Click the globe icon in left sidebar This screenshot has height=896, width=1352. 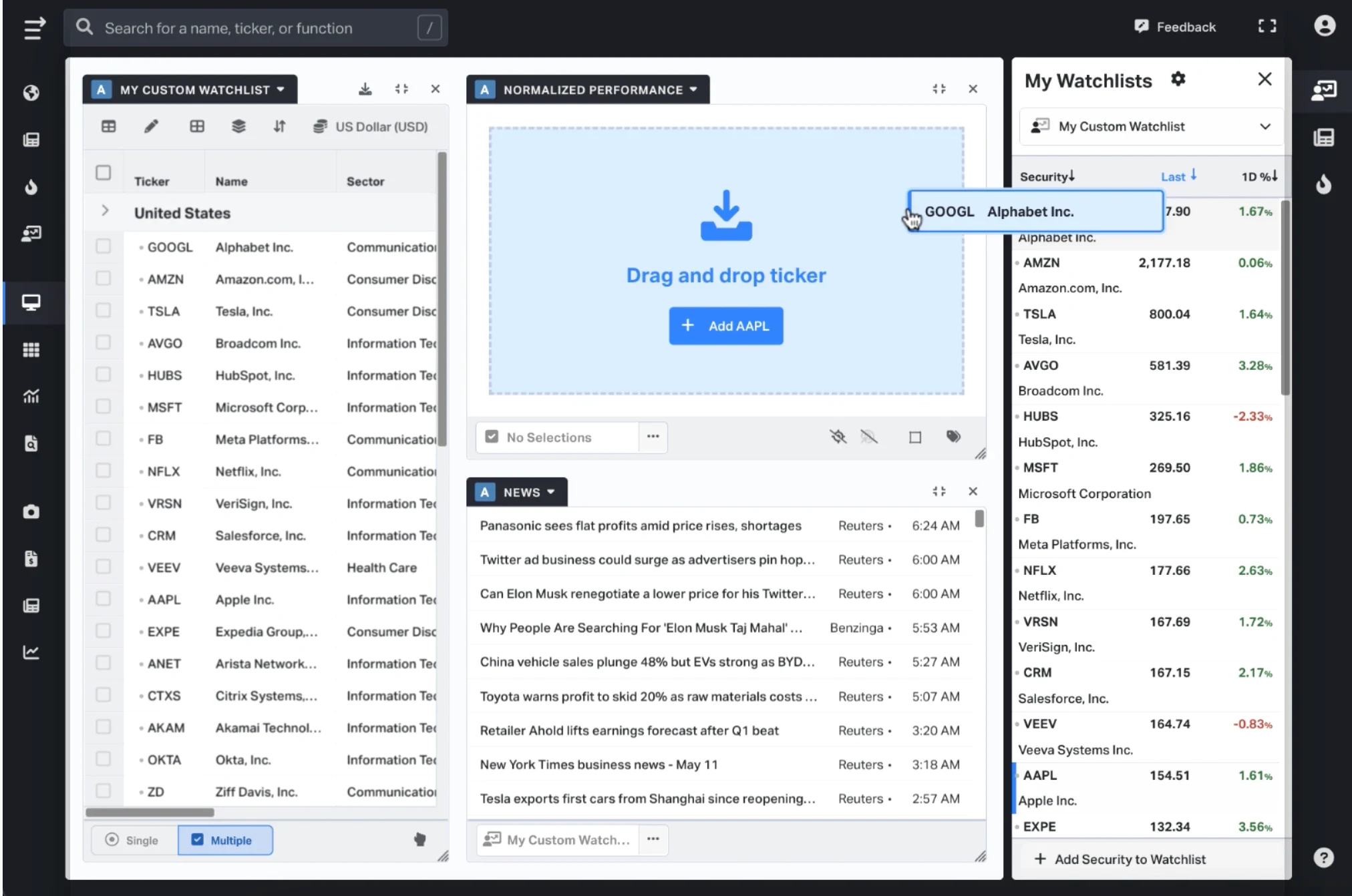coord(31,93)
